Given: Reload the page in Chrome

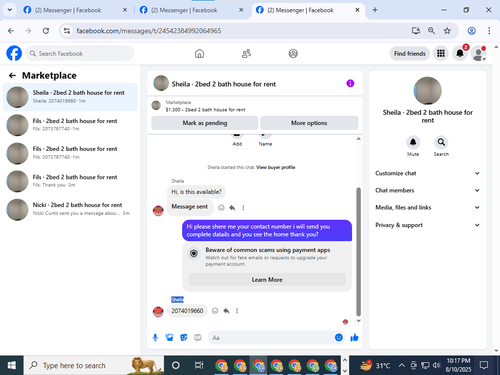Looking at the screenshot, I should [46, 31].
